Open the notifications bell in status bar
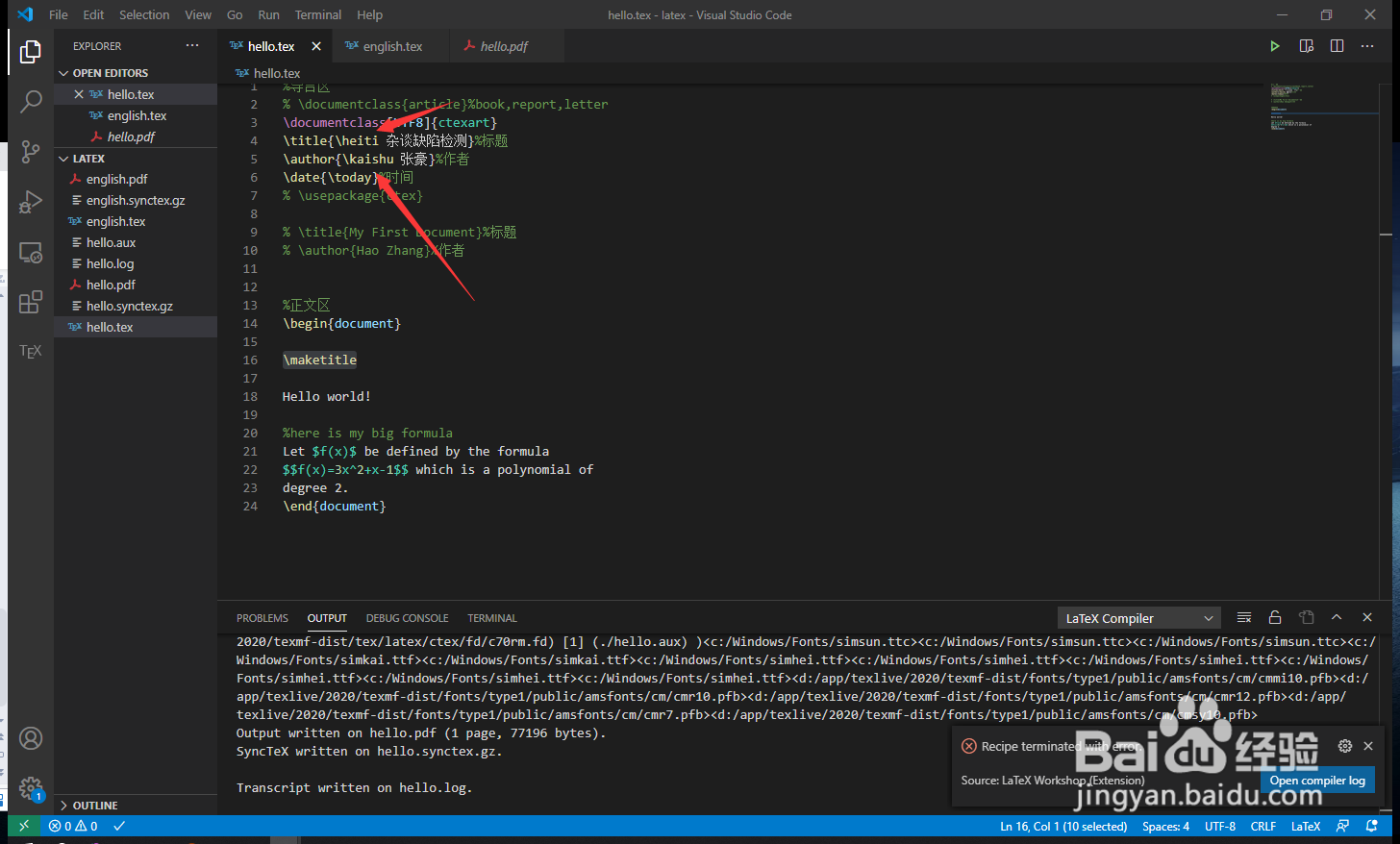The width and height of the screenshot is (1400, 844). pyautogui.click(x=1372, y=826)
